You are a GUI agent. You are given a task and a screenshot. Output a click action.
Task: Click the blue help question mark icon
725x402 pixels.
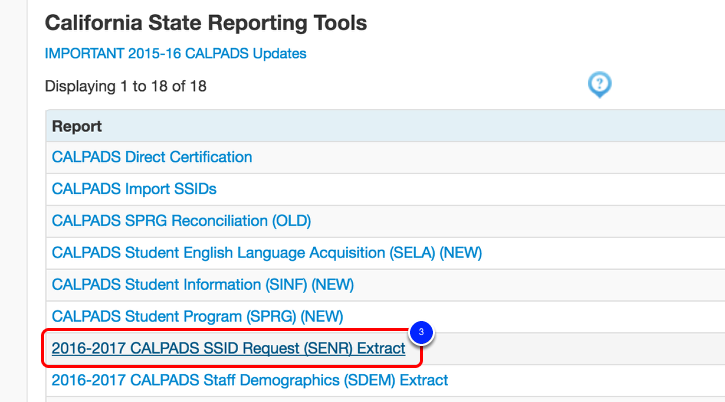click(599, 85)
